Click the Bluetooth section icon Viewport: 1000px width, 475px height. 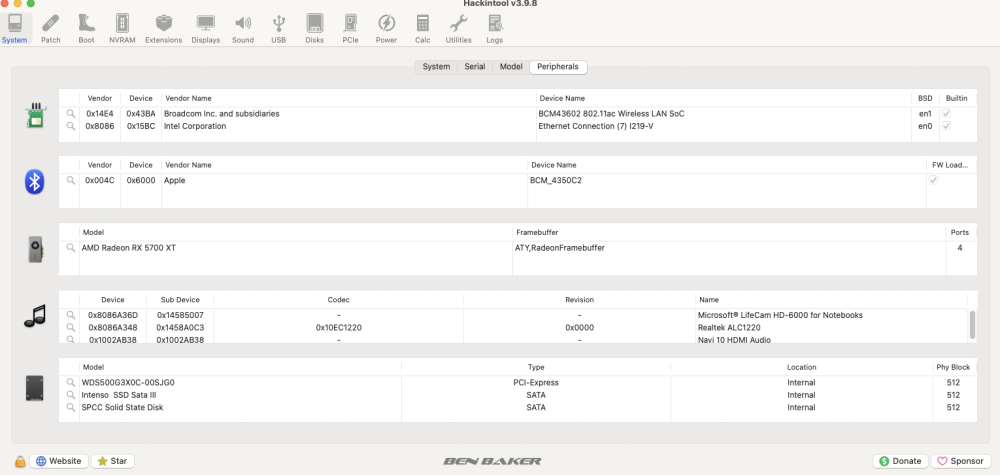[34, 182]
